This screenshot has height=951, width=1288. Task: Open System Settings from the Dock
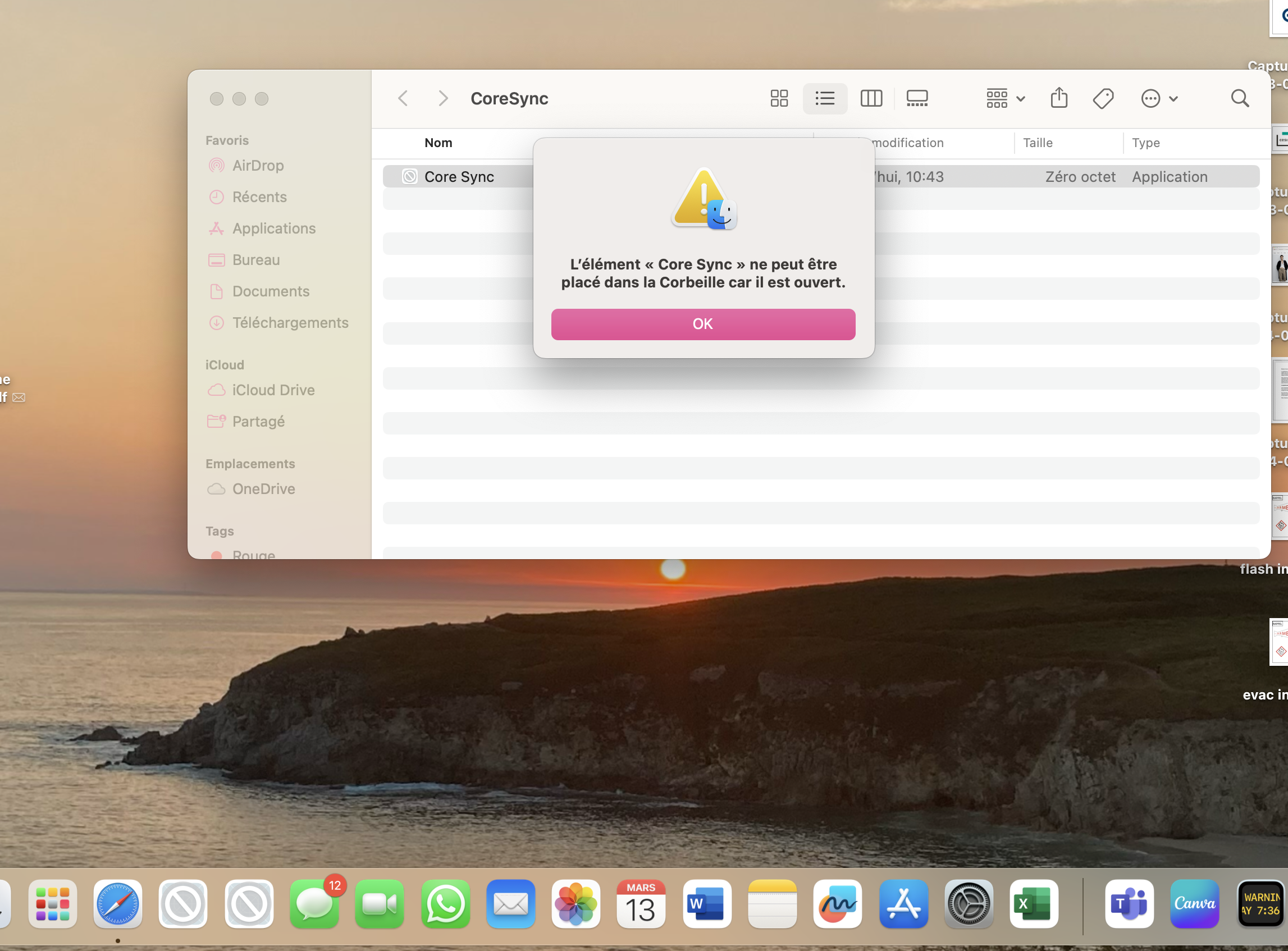click(969, 904)
